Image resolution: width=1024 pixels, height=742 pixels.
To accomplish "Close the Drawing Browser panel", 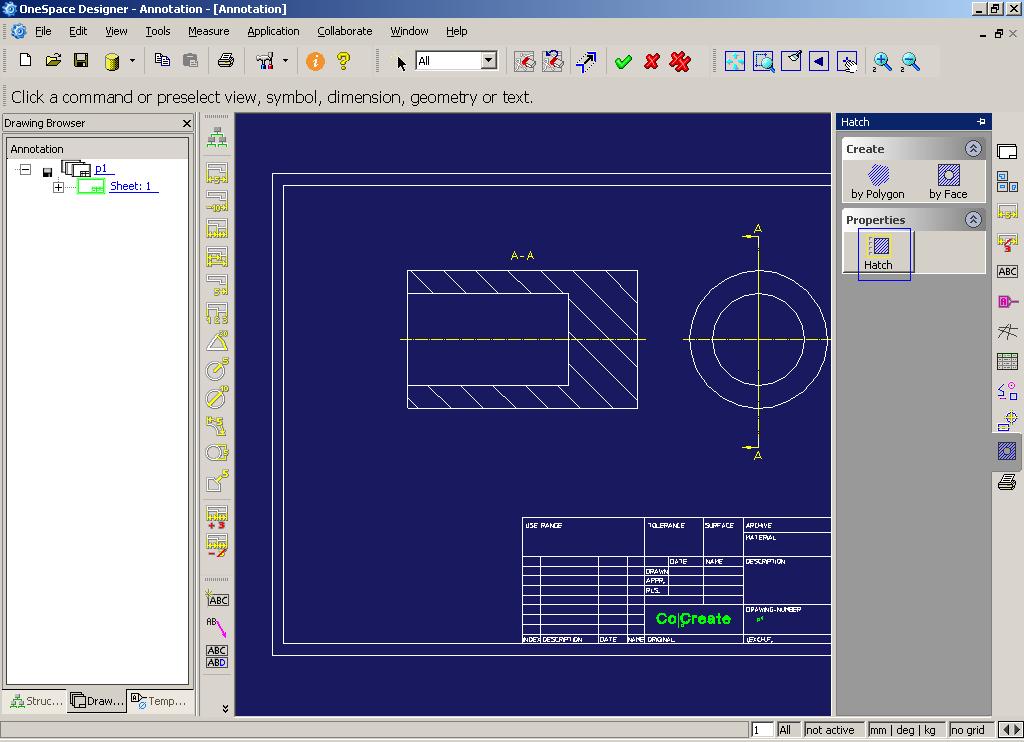I will point(186,123).
